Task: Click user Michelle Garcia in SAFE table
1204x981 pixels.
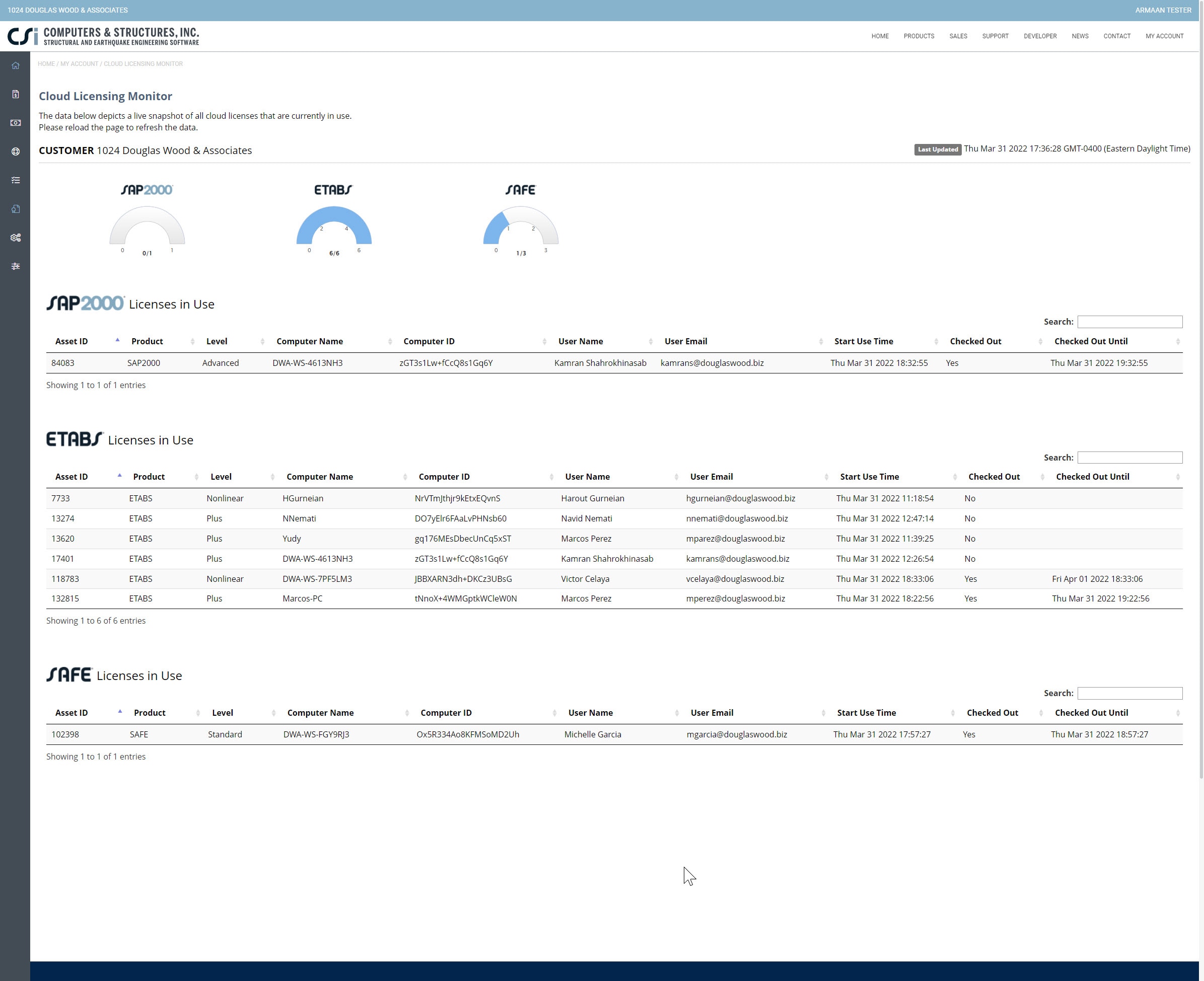Action: 592,735
